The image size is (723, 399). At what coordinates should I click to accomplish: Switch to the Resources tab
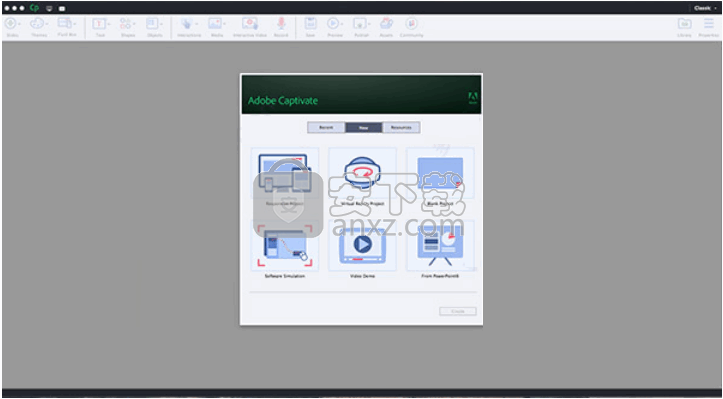(401, 127)
